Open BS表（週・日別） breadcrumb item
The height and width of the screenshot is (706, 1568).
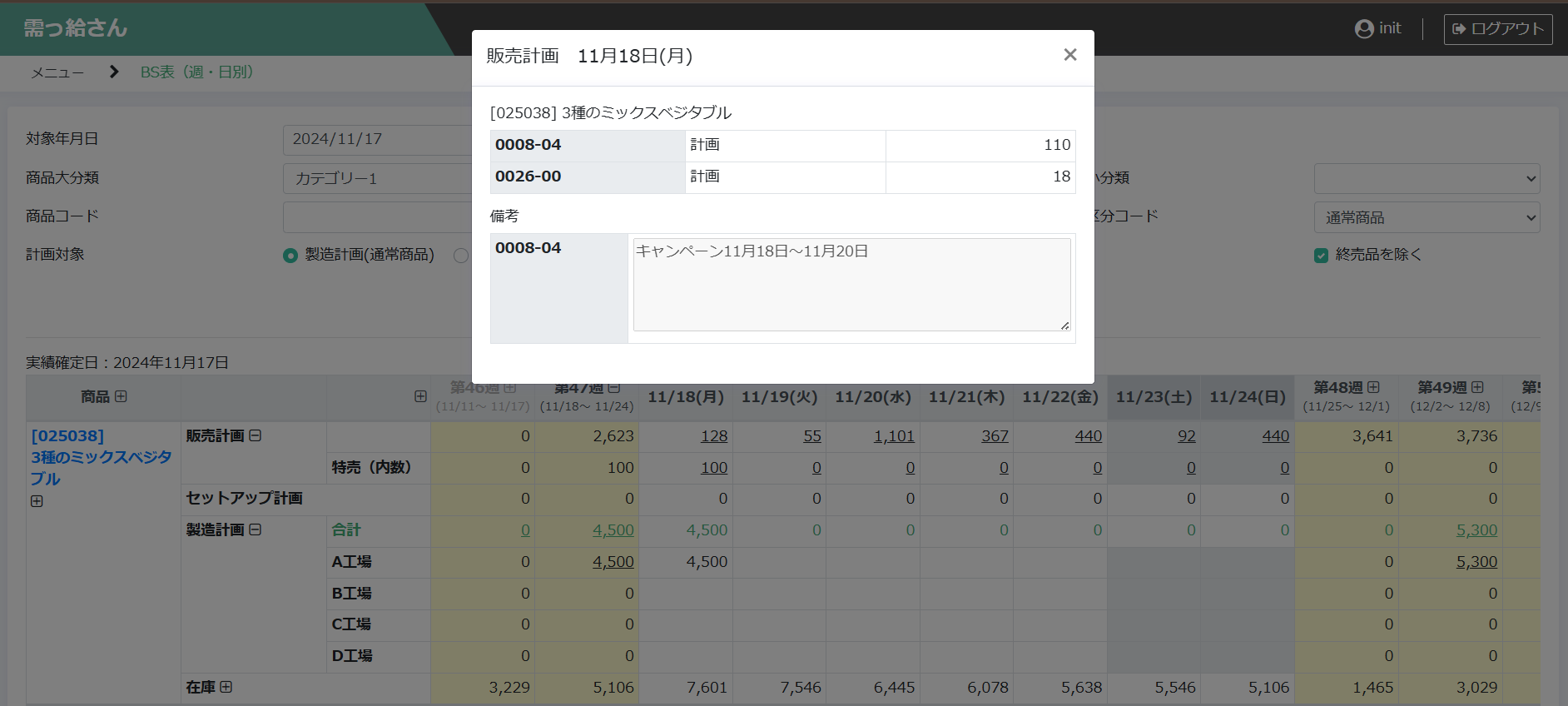[196, 72]
